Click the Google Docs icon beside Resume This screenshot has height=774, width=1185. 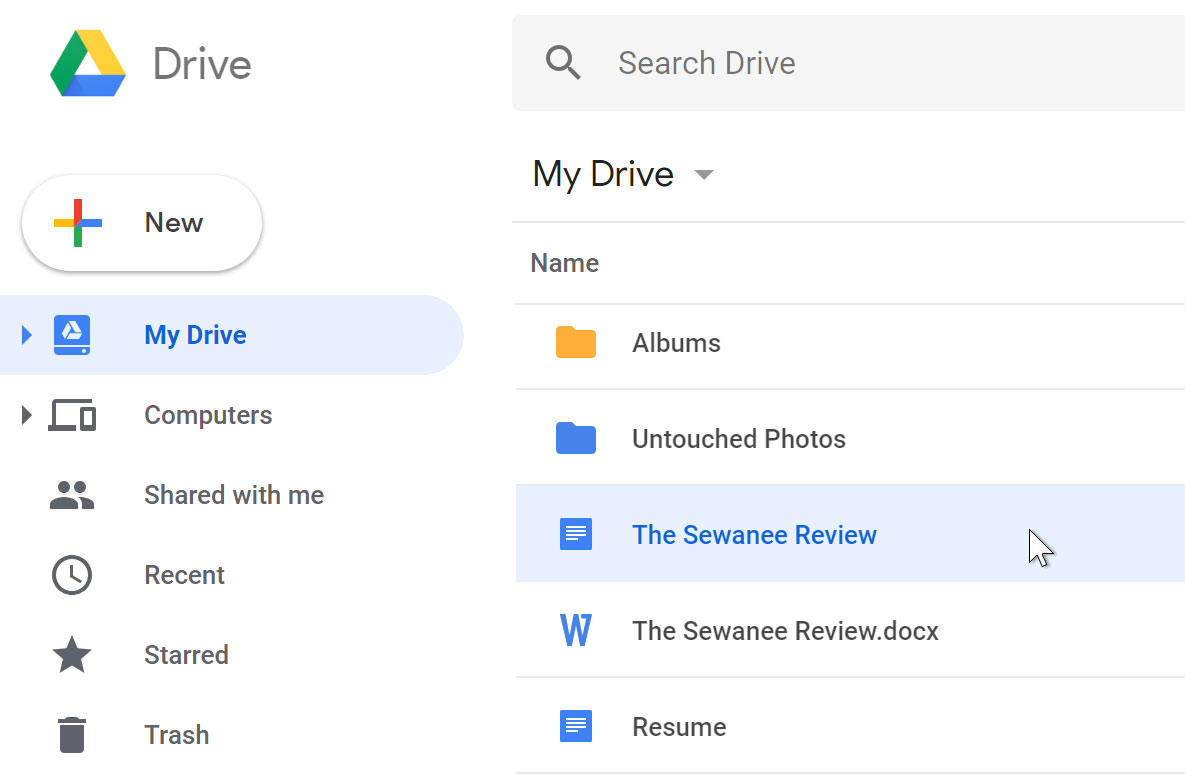tap(575, 727)
